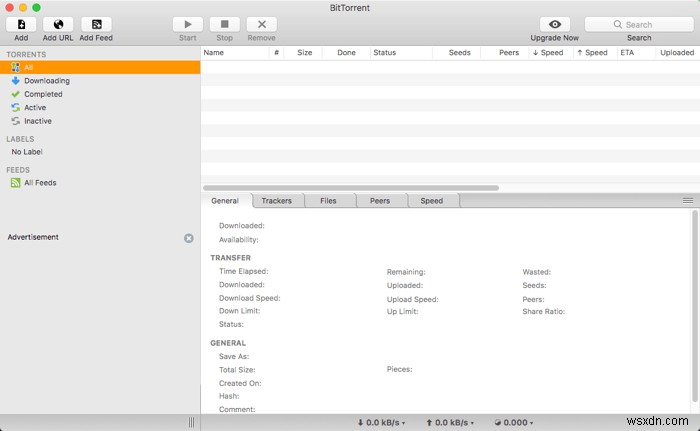Viewport: 700px width, 431px height.
Task: Switch to the Trackers tab
Action: (x=277, y=201)
